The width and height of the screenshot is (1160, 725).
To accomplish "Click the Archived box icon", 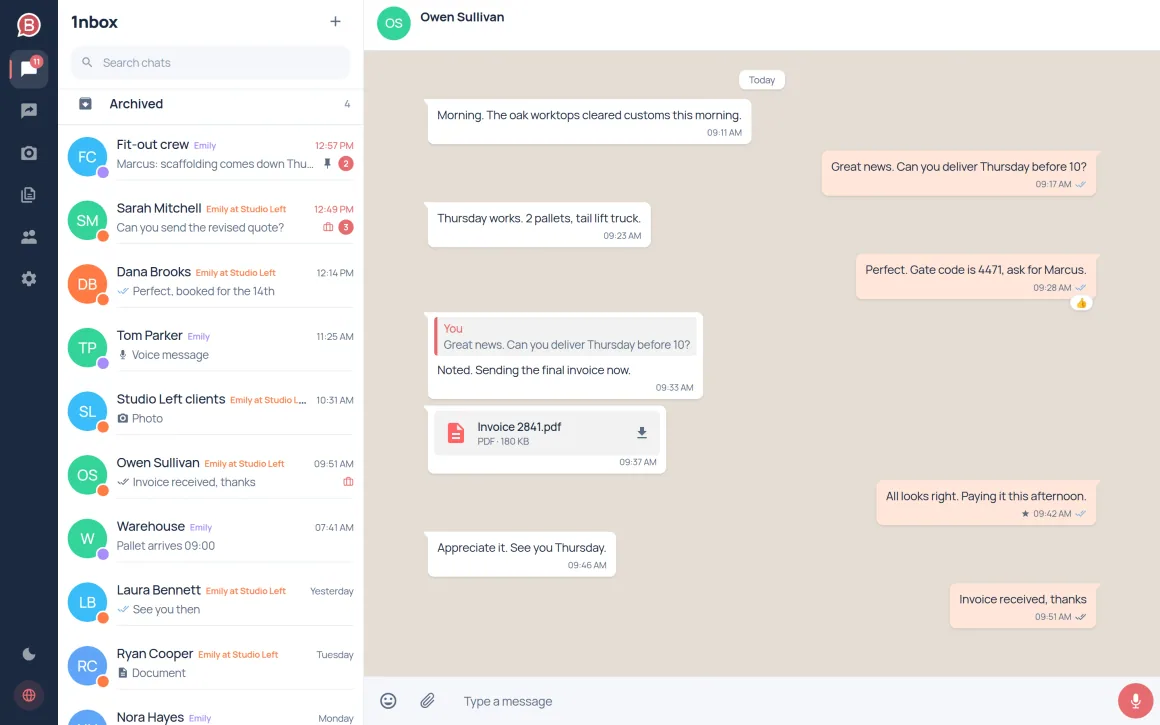I will pyautogui.click(x=86, y=104).
